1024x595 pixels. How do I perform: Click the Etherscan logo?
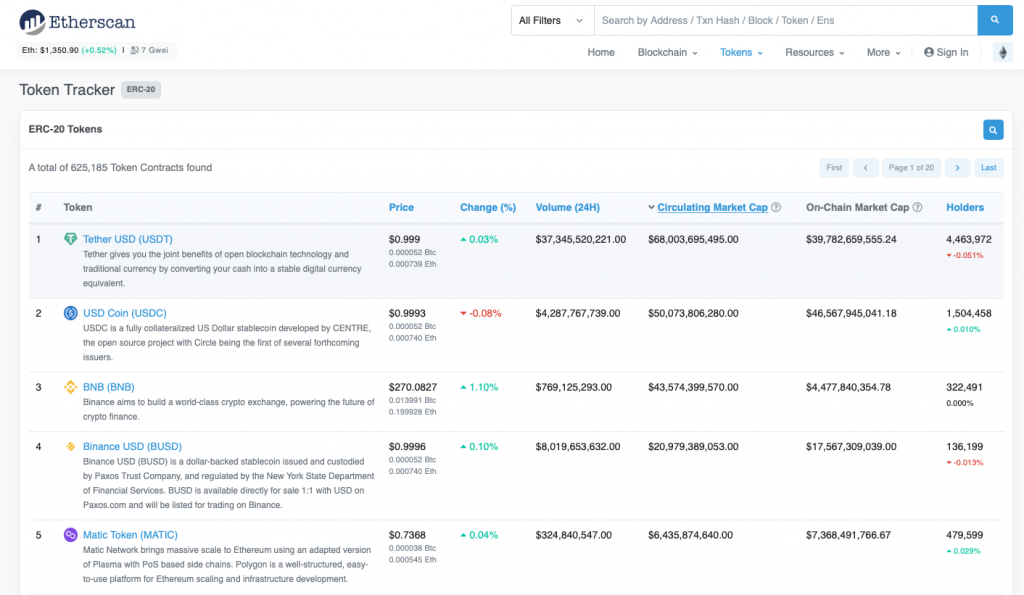pos(77,22)
